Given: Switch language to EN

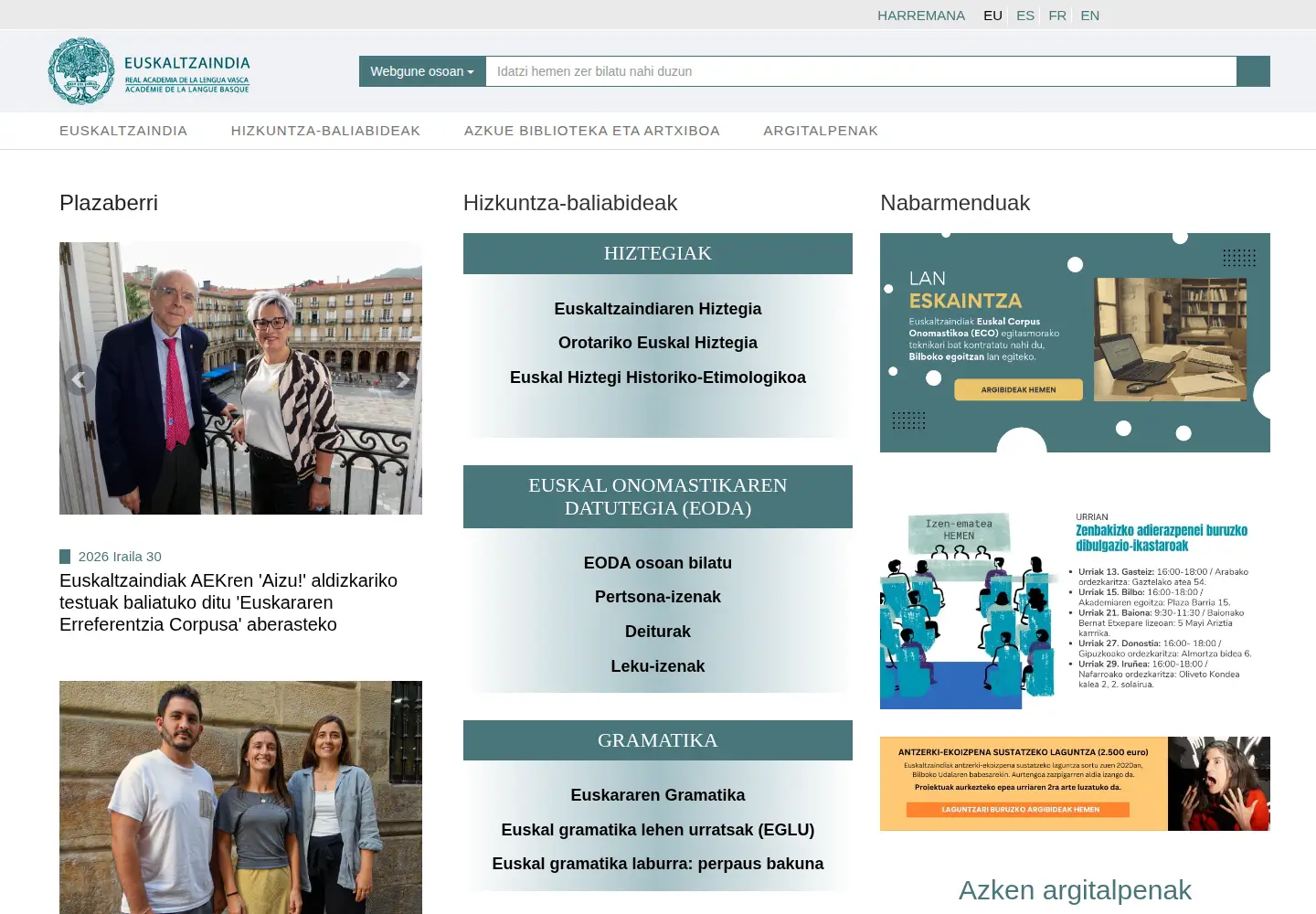Looking at the screenshot, I should (x=1090, y=16).
